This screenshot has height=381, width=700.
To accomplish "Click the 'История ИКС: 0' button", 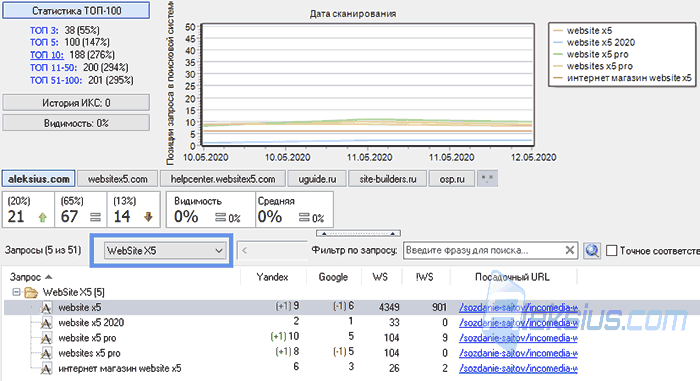I will (x=76, y=103).
